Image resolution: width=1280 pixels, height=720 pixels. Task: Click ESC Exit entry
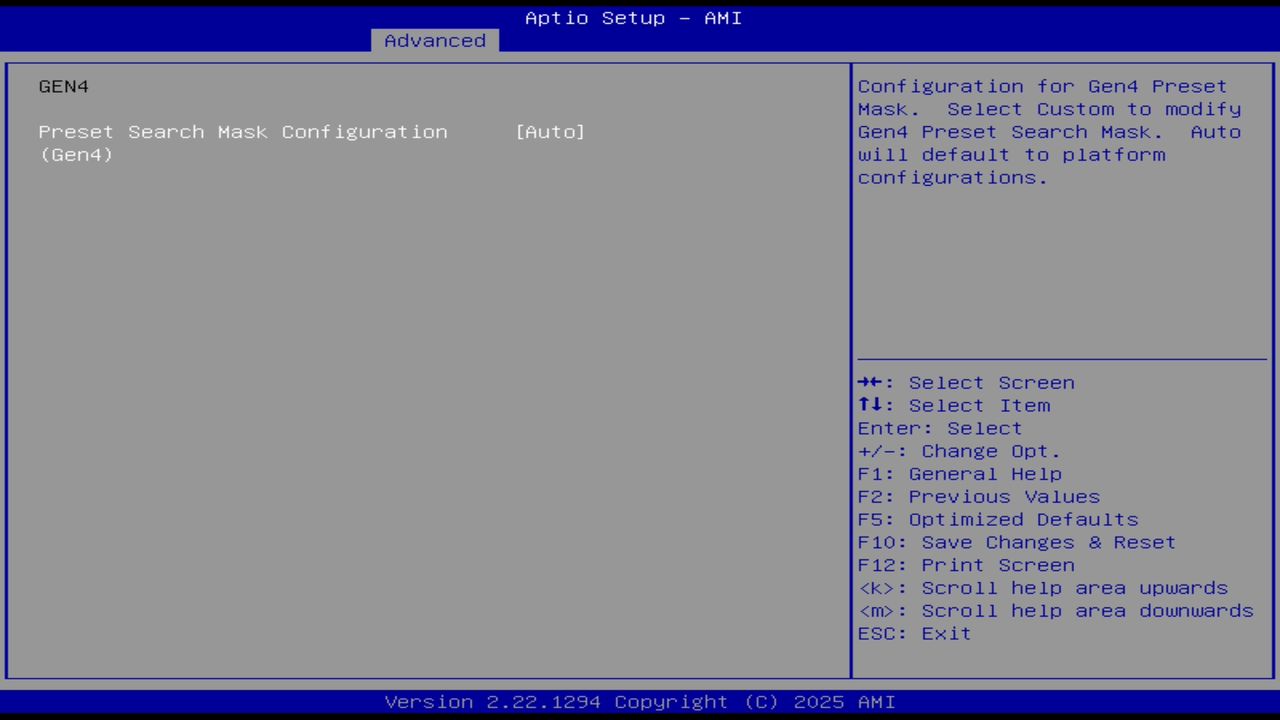point(913,633)
